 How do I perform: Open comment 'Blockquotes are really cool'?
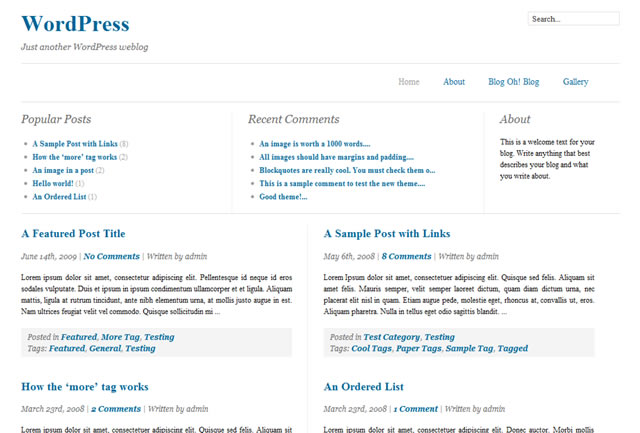tap(347, 170)
